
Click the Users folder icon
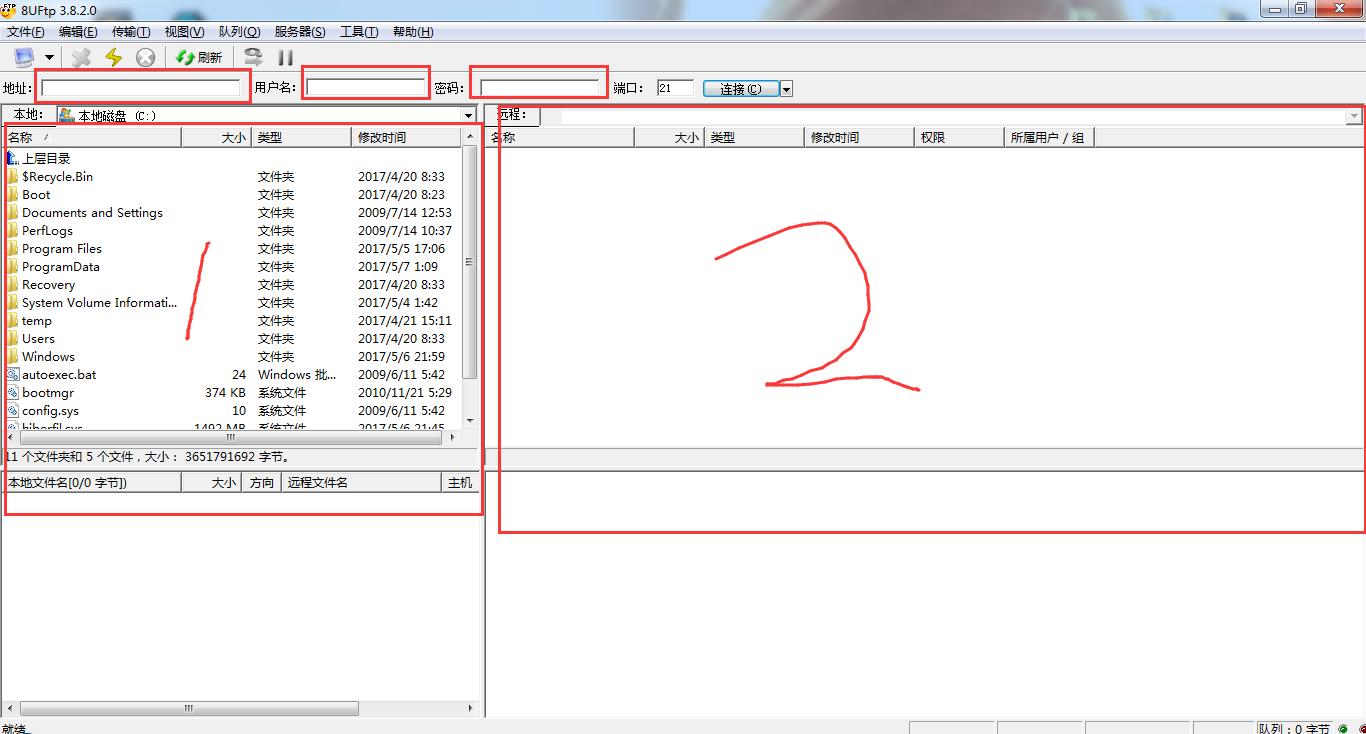[13, 339]
